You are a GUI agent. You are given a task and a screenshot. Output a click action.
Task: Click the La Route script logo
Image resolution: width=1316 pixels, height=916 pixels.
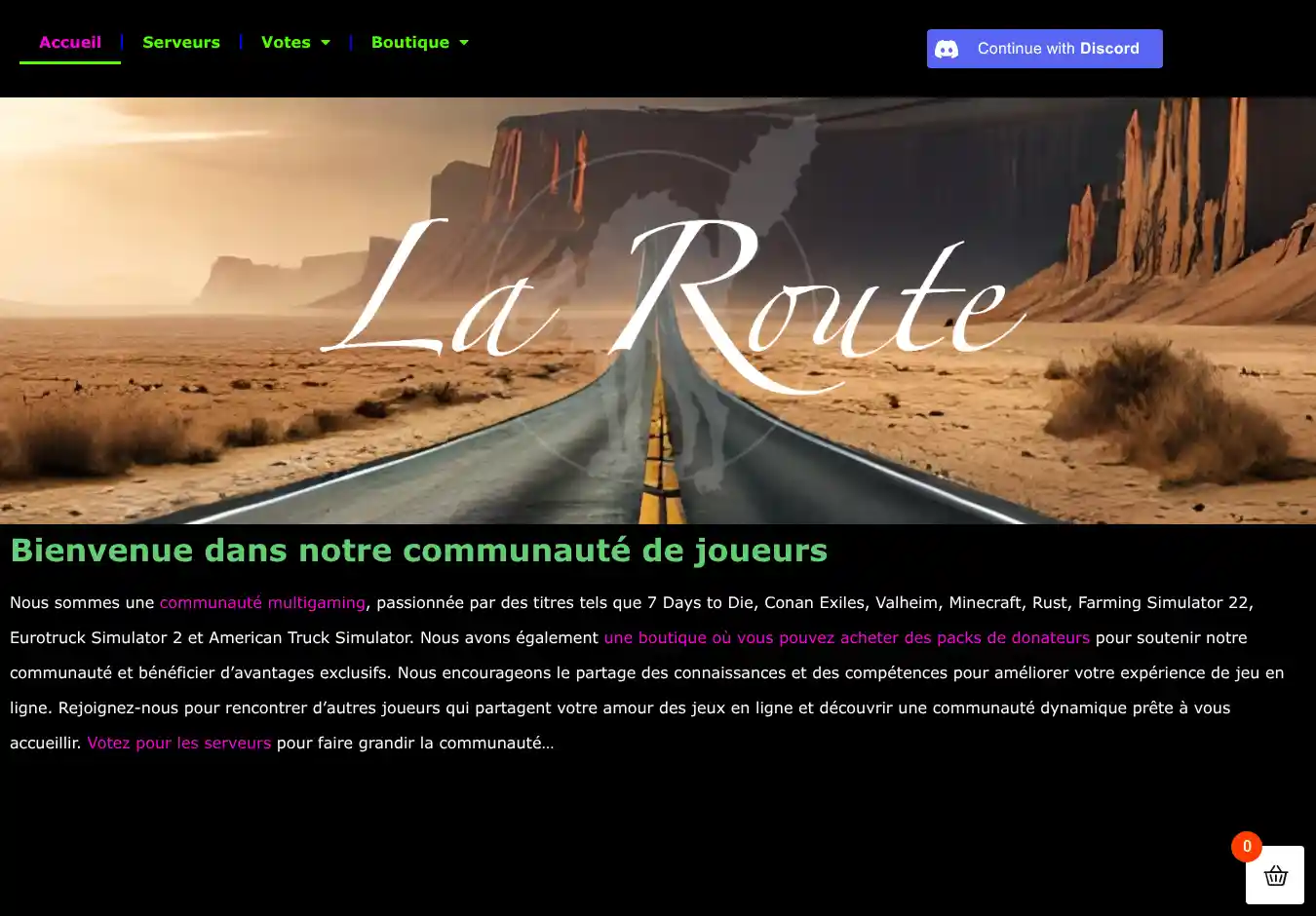pyautogui.click(x=673, y=302)
